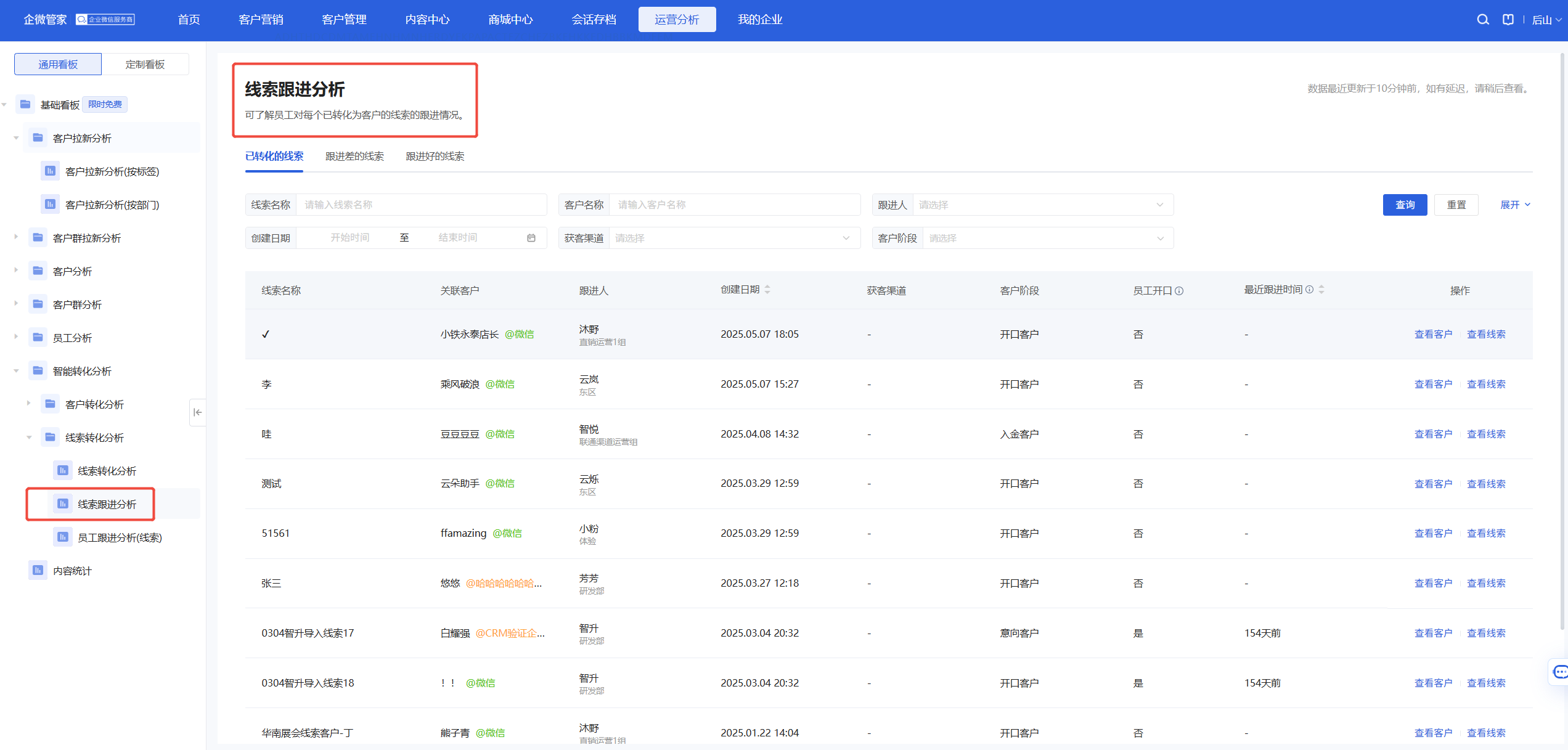
Task: Open the chat support floating icon
Action: pyautogui.click(x=1560, y=672)
